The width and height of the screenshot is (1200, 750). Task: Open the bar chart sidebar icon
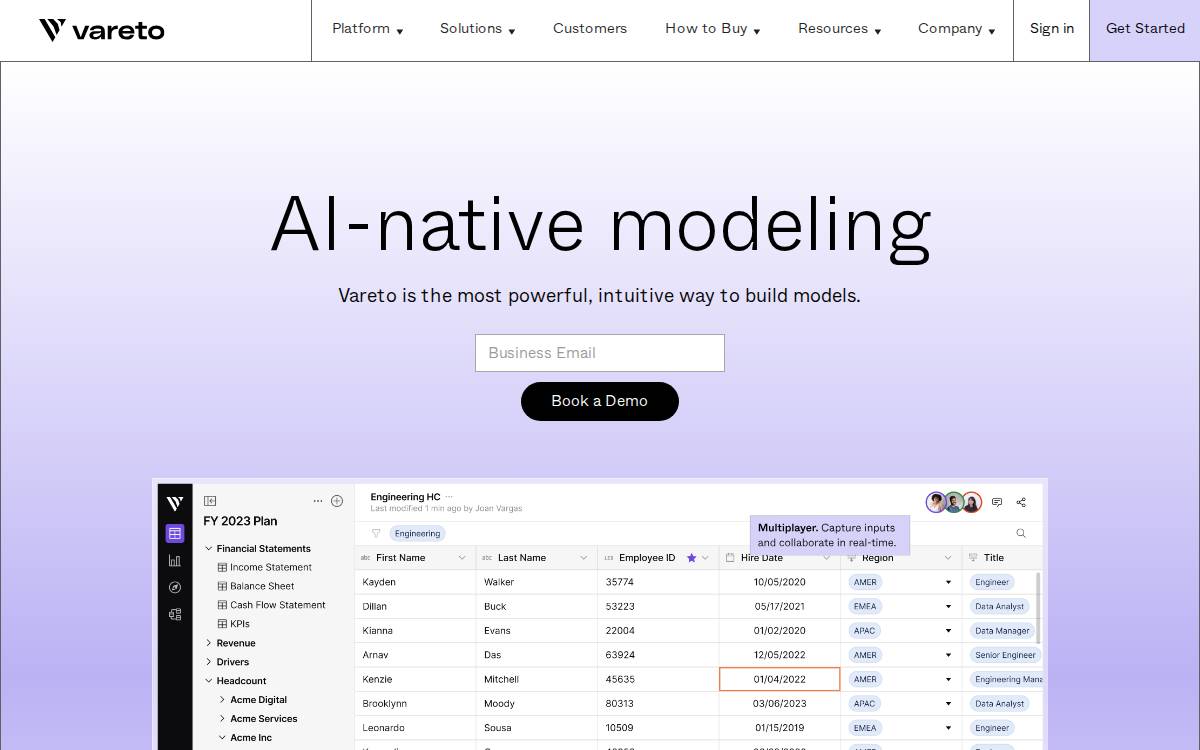(x=175, y=561)
